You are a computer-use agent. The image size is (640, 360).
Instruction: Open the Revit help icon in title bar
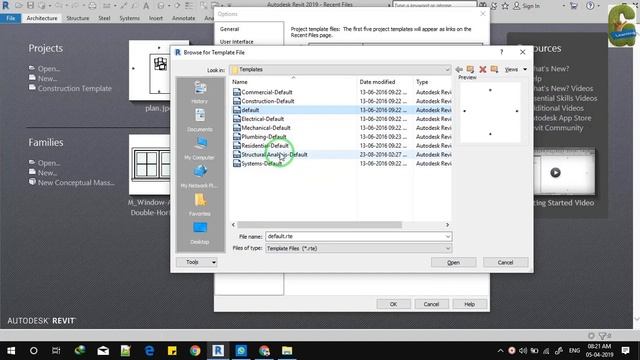click(590, 6)
